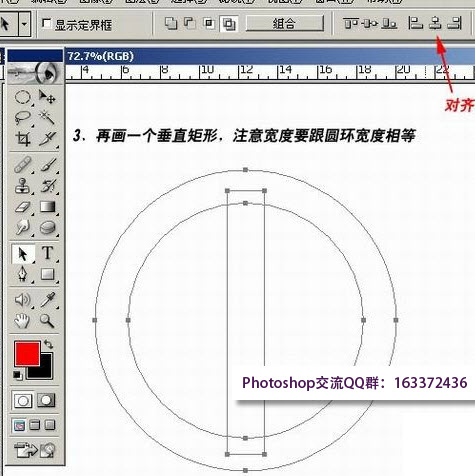Click the 72.7%(RGB) document title bar

tap(270, 56)
